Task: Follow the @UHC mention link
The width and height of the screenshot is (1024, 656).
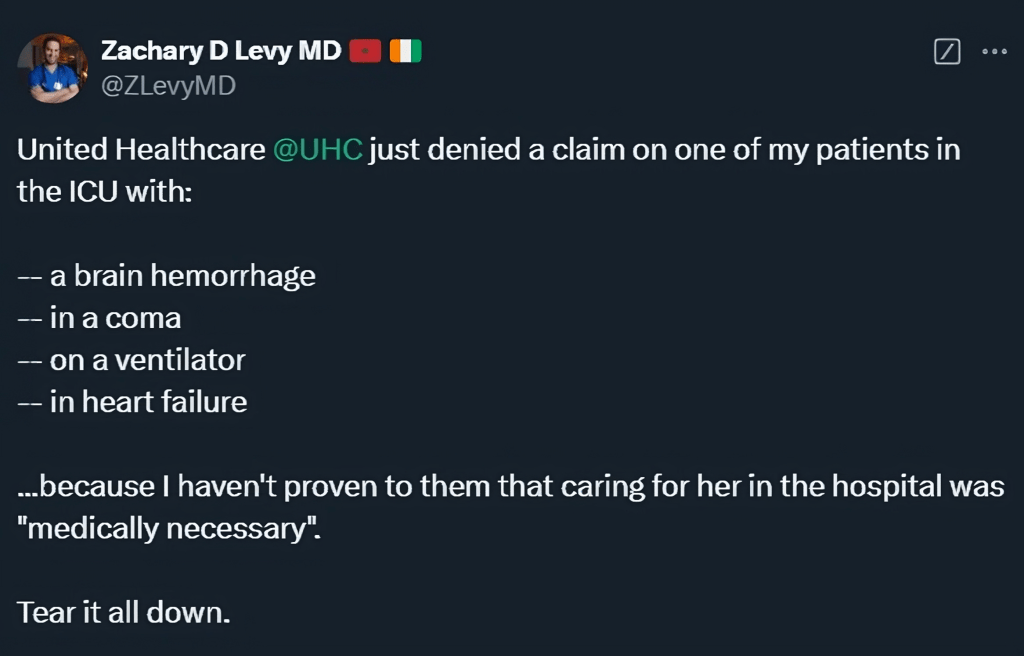Action: tap(317, 150)
